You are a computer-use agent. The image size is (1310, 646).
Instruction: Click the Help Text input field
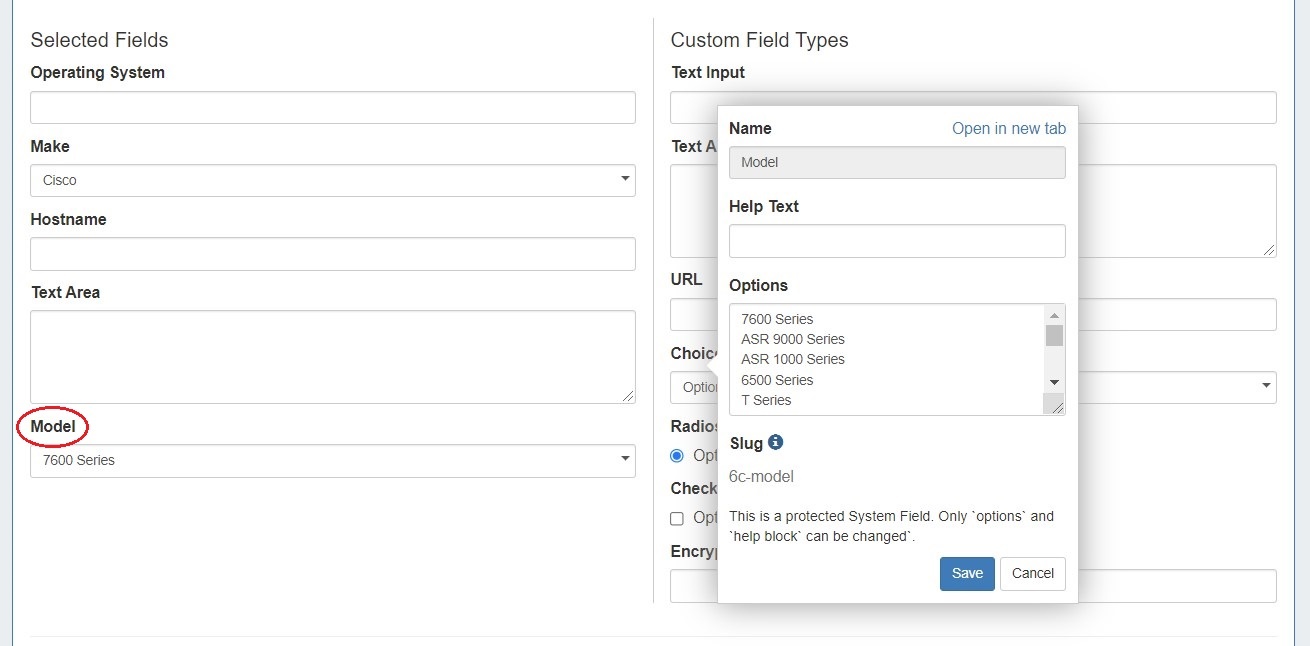click(x=897, y=241)
